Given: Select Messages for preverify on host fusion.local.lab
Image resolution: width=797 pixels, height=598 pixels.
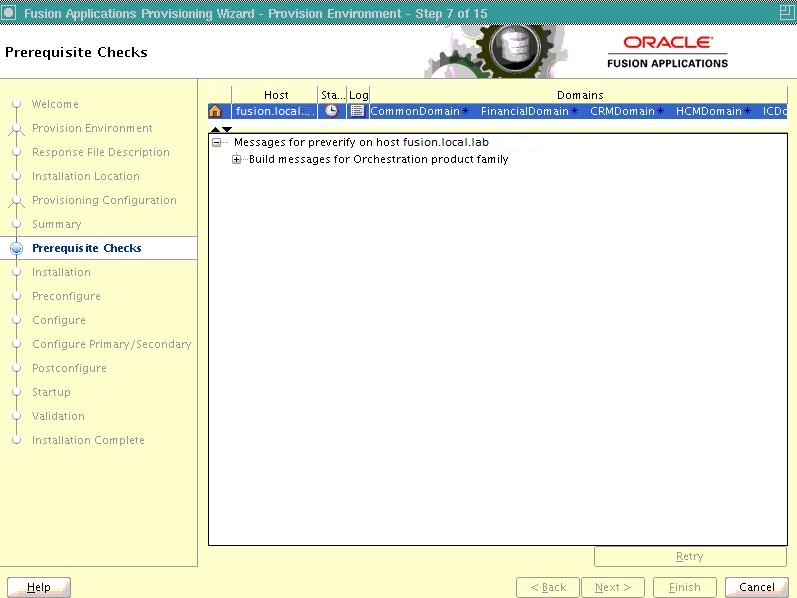Looking at the screenshot, I should (361, 142).
